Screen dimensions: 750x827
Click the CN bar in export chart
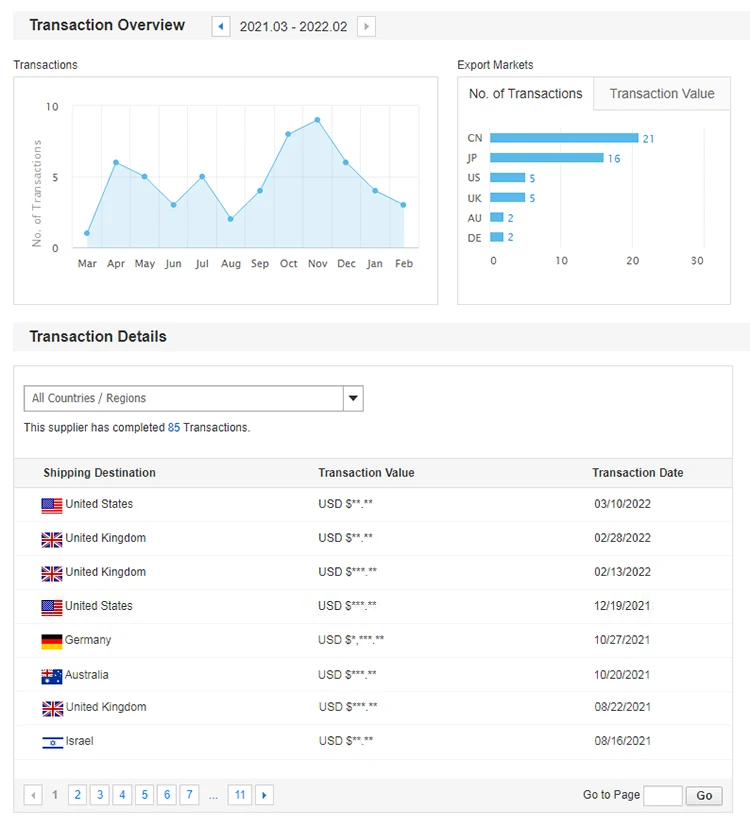[x=563, y=138]
